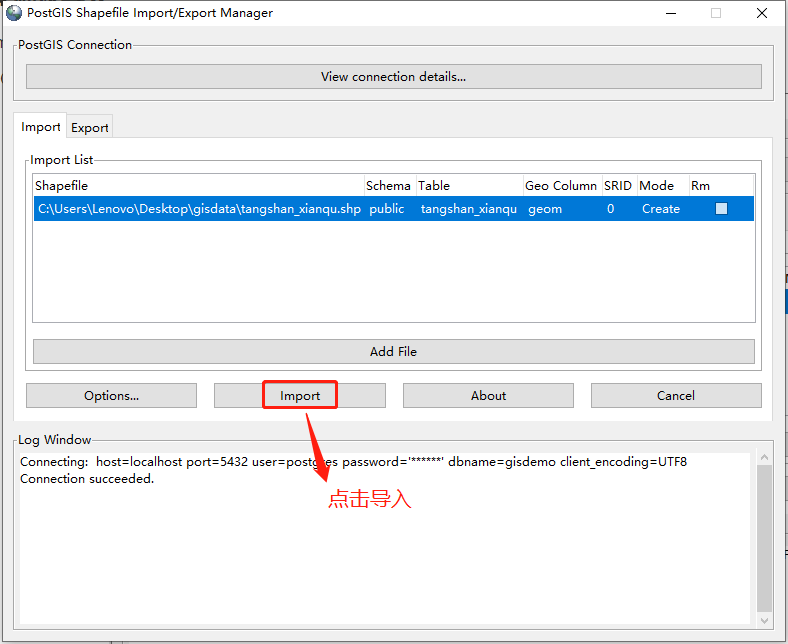Tick the Rm checkbox for tangshan_xianqu row
This screenshot has width=788, height=644.
pos(721,209)
